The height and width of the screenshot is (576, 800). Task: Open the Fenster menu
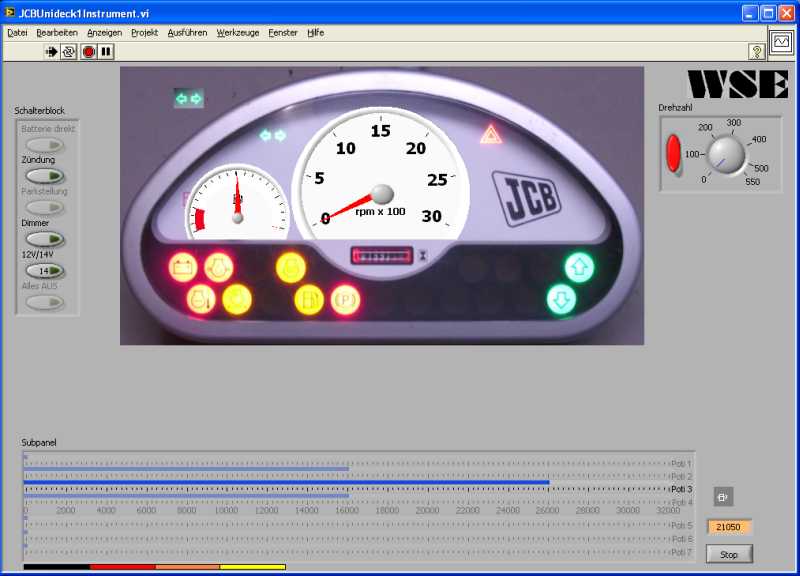point(283,33)
